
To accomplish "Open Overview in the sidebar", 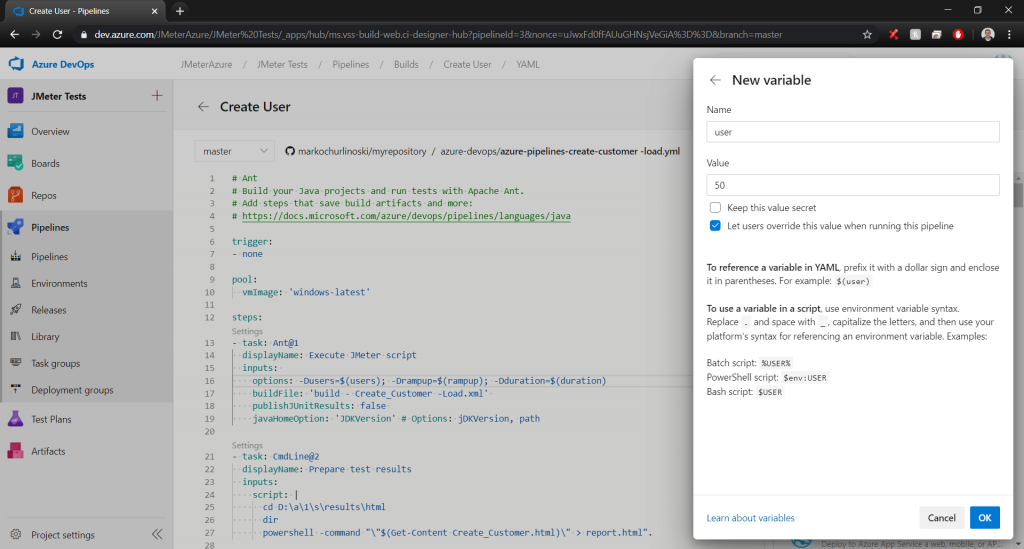I will pos(50,131).
